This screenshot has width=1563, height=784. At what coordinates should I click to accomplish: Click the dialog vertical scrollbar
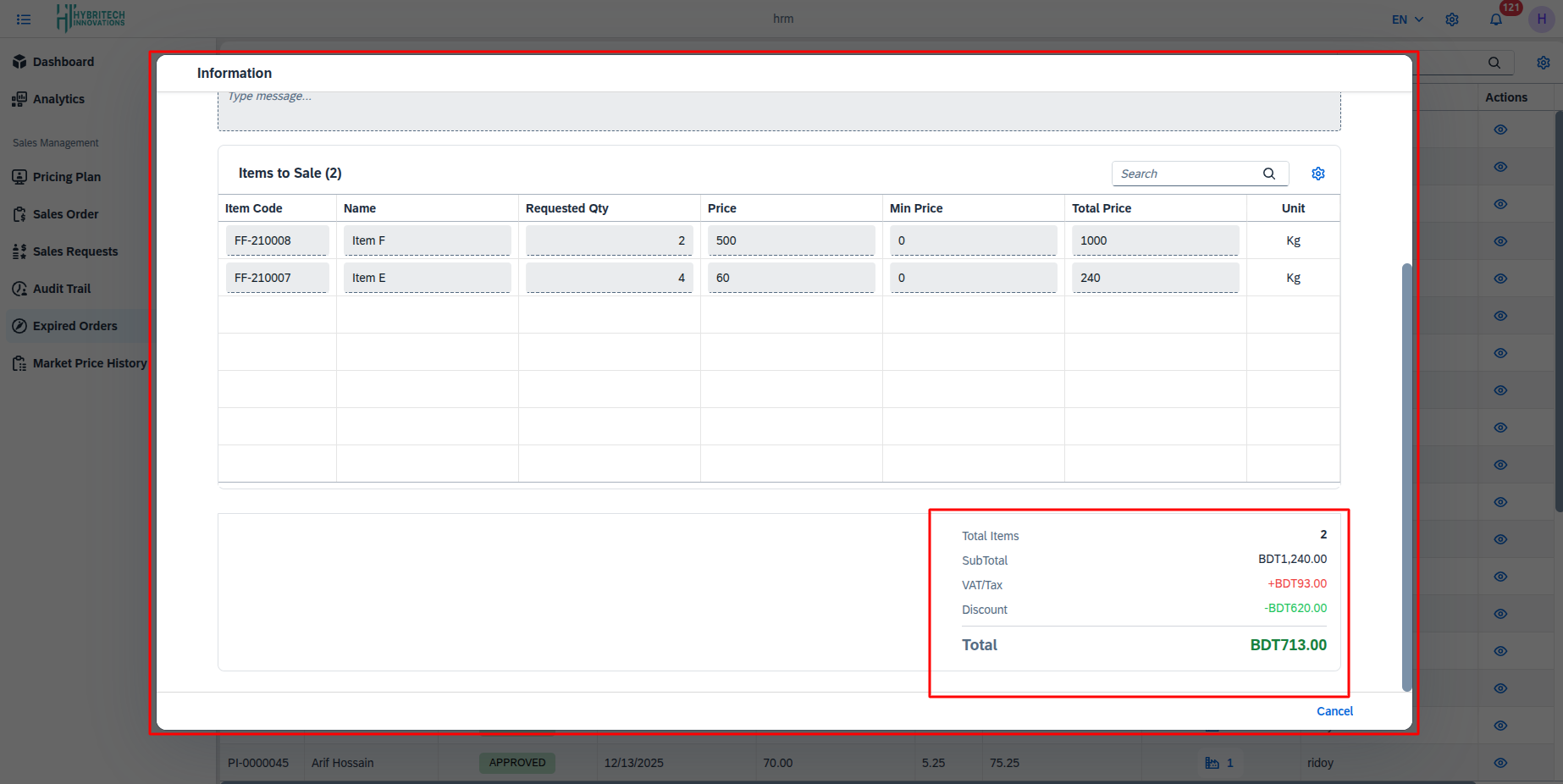1407,474
